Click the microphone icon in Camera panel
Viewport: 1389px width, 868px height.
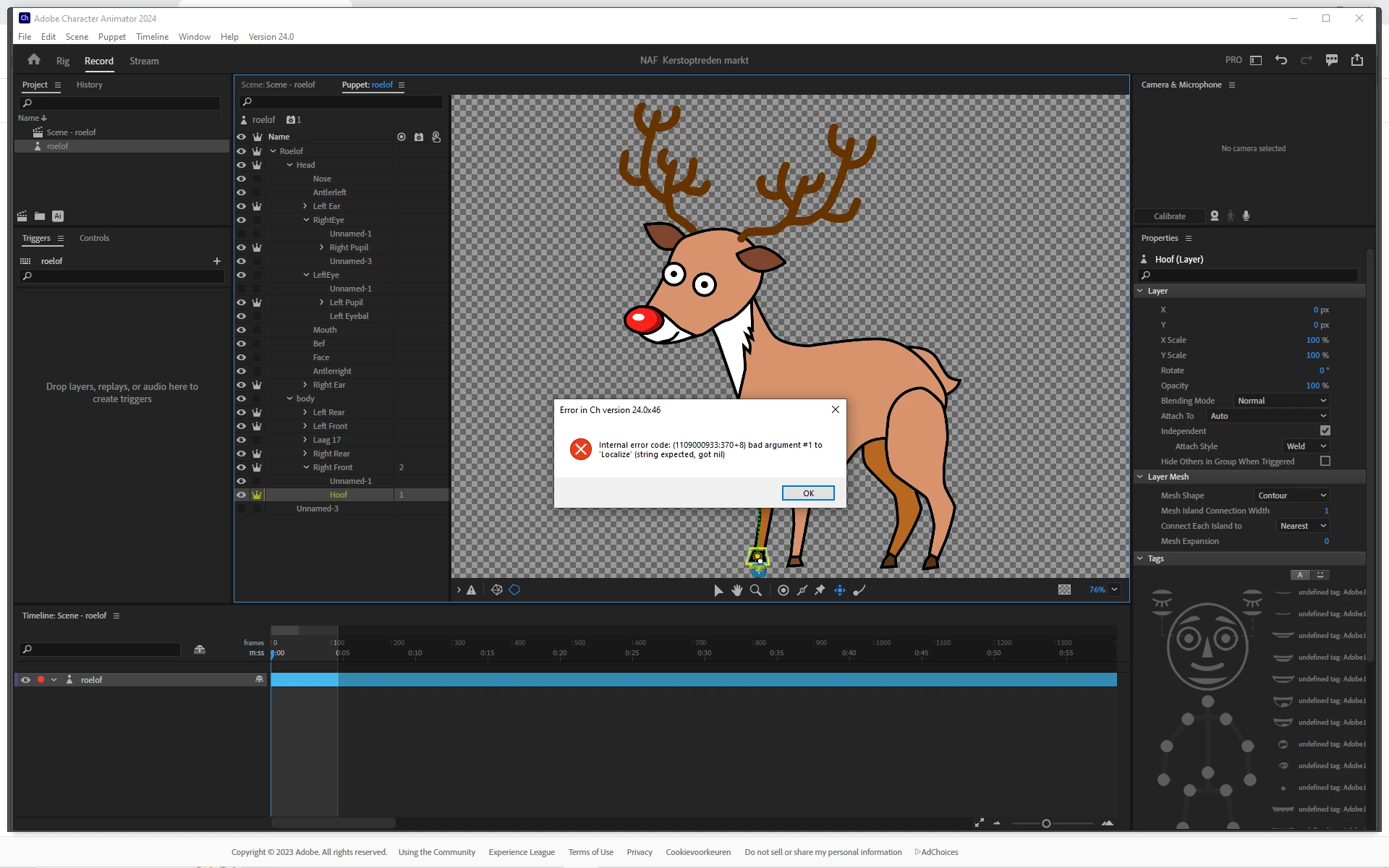pos(1246,216)
